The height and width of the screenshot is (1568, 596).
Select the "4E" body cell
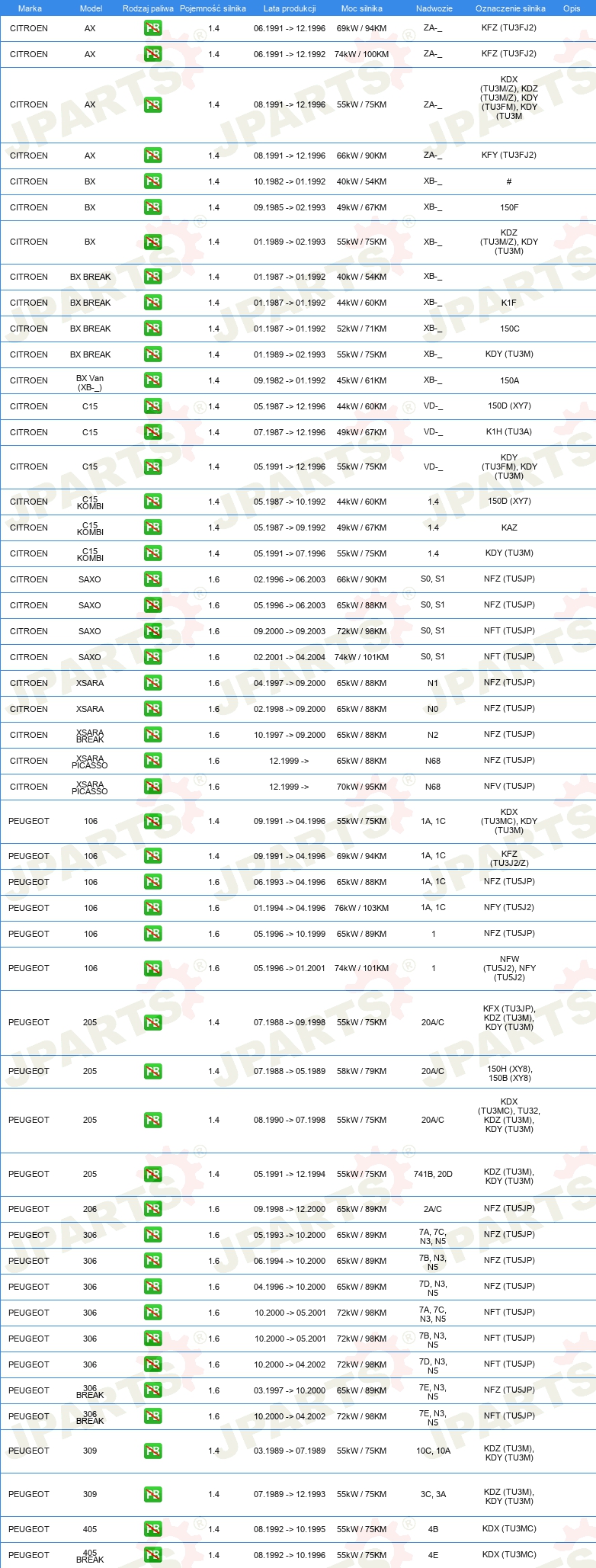pos(433,1555)
